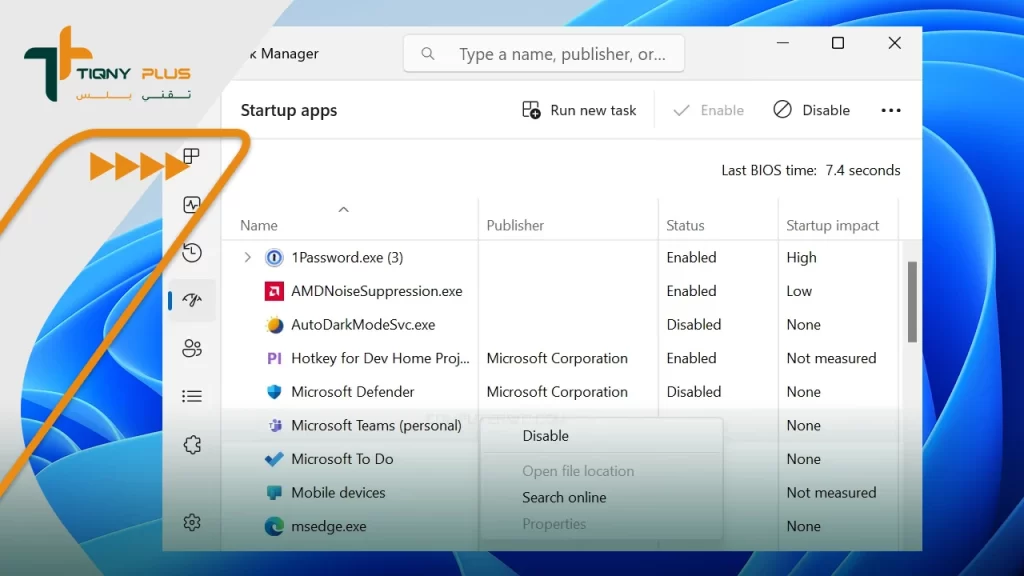
Task: Click Run new task button
Action: [579, 110]
